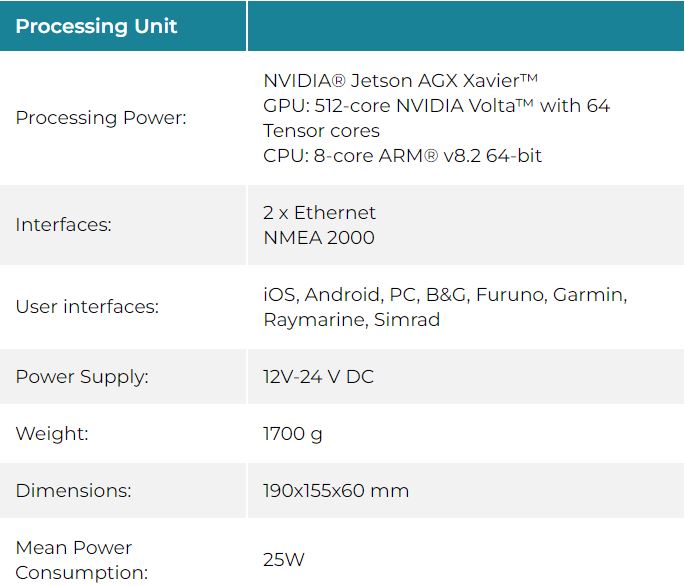The image size is (685, 586).
Task: Select the Mean Power Consumption label
Action: click(x=82, y=560)
